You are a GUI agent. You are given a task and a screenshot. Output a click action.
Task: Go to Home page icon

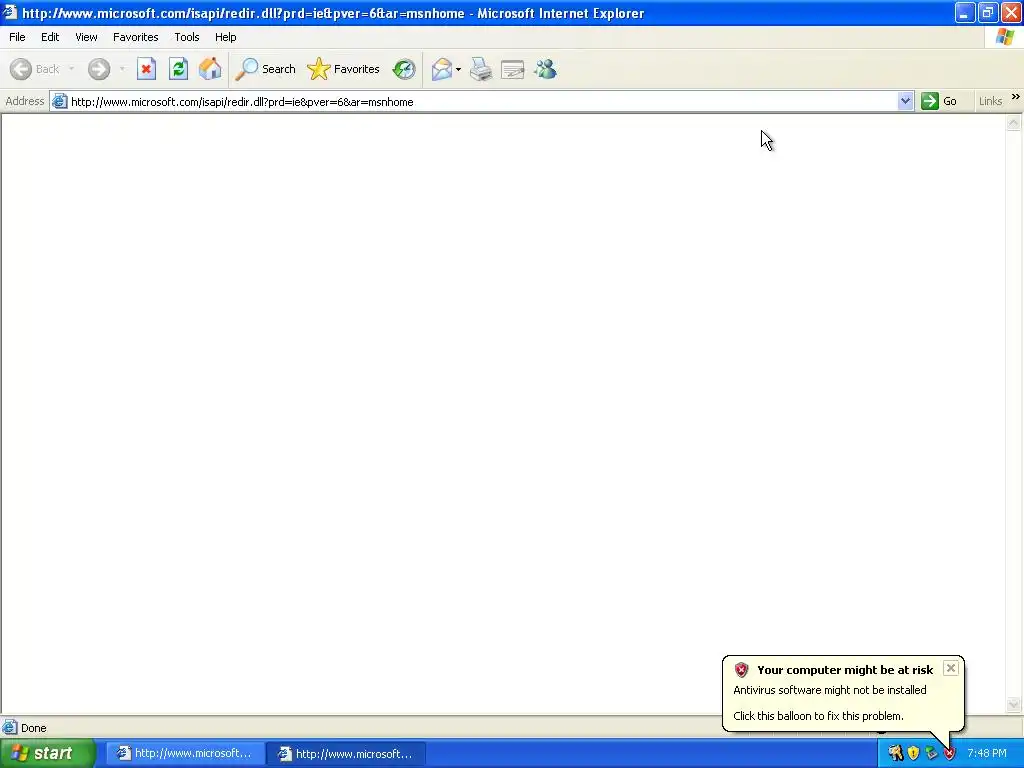[210, 69]
